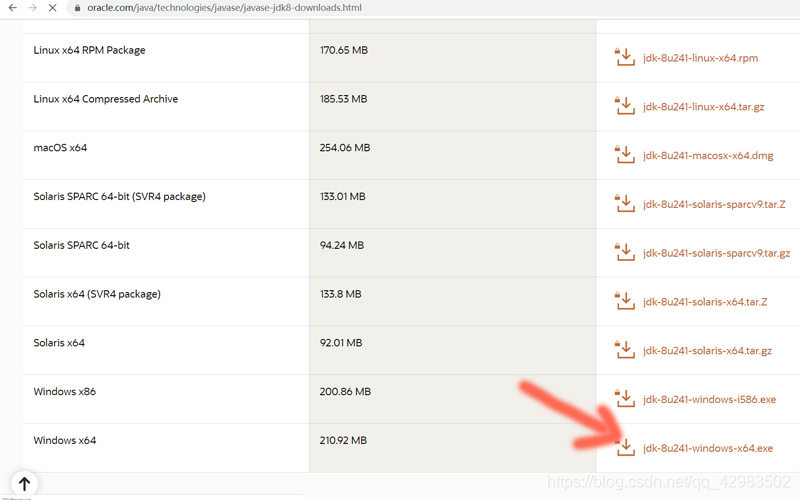The width and height of the screenshot is (800, 500).
Task: Select 'Windows x86' row label
Action: (x=65, y=391)
